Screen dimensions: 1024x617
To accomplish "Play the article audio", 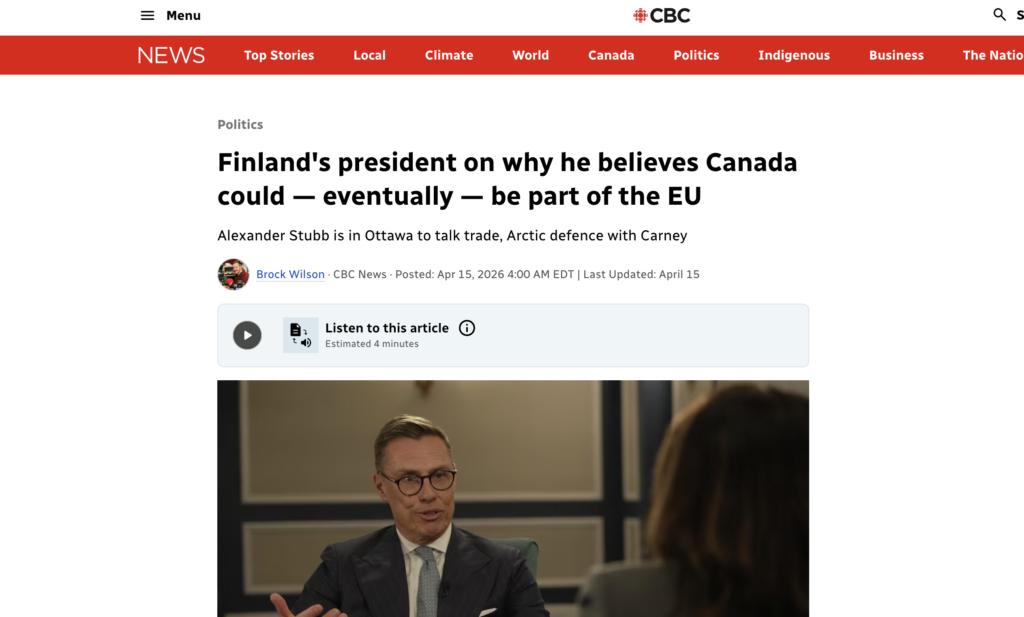I will 247,335.
